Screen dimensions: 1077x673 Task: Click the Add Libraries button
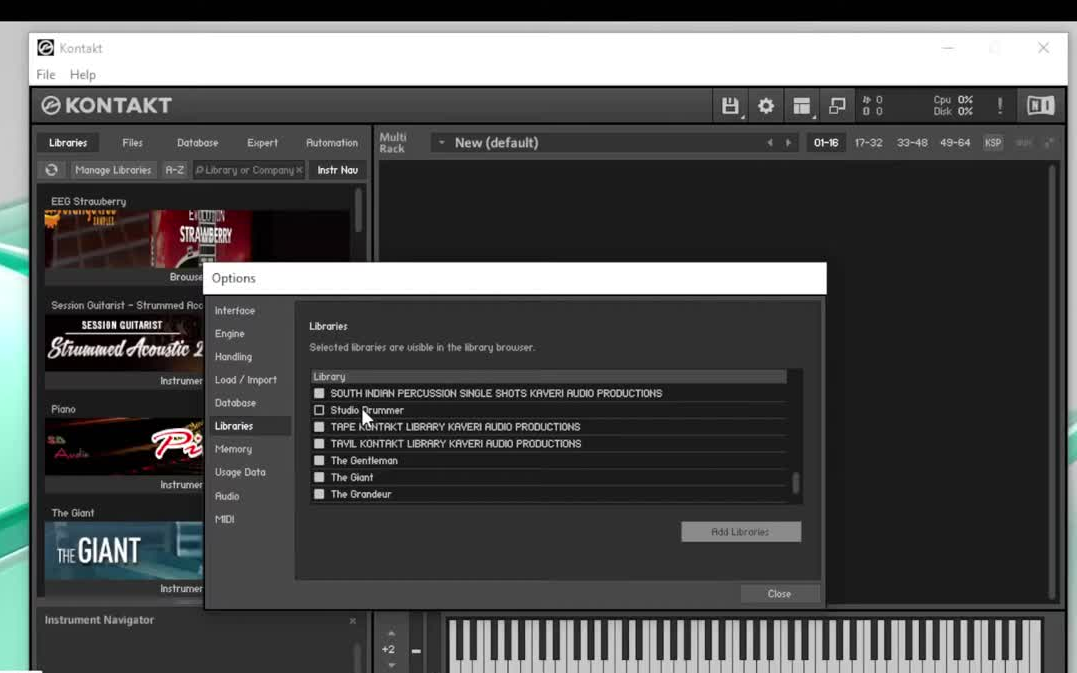[x=740, y=532]
